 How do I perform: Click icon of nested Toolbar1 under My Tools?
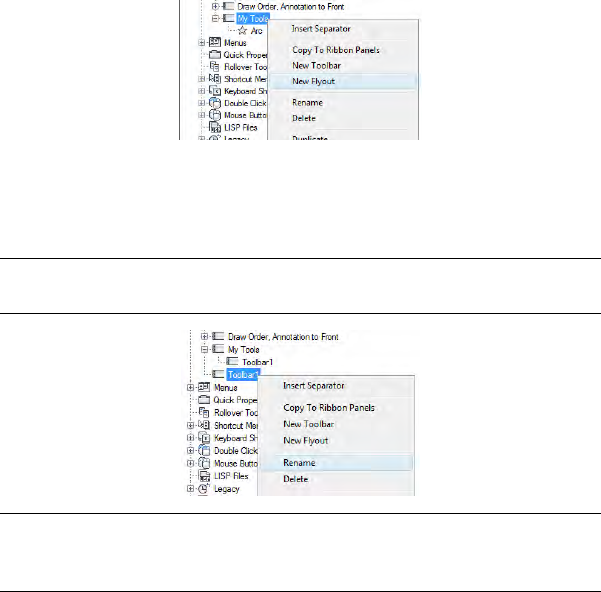[232, 361]
